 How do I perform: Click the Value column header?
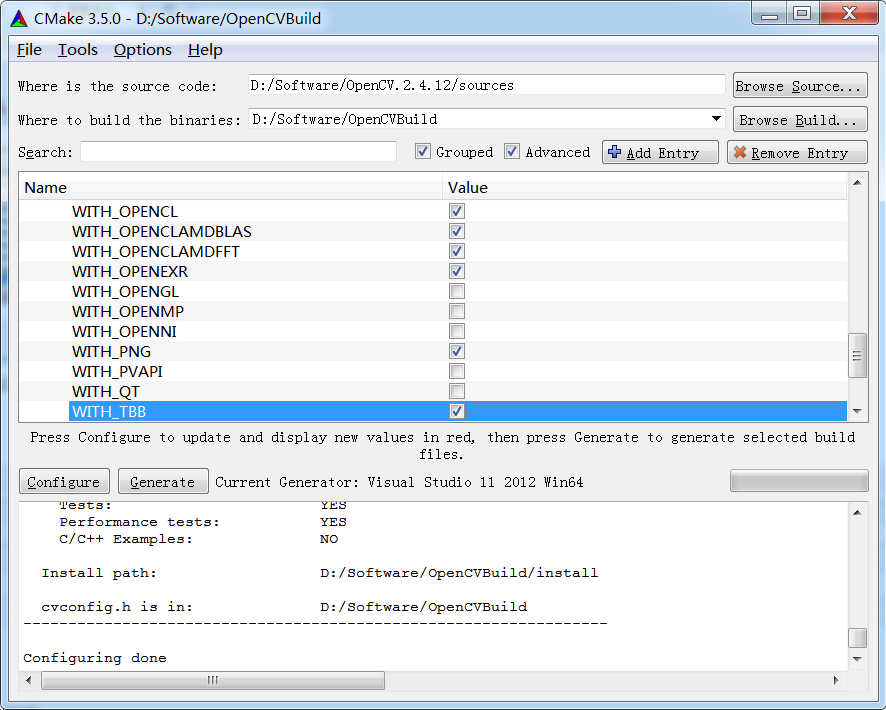coord(645,188)
